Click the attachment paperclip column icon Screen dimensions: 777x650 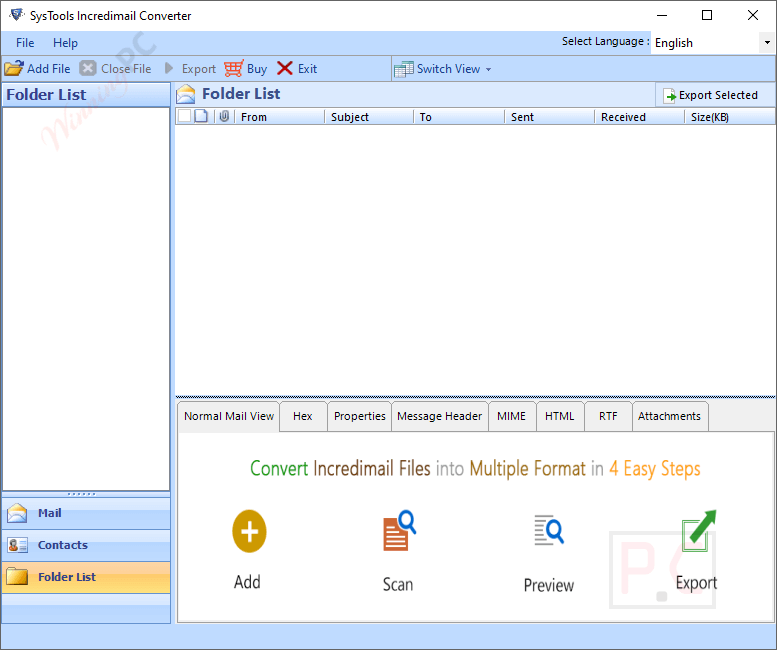coord(224,116)
